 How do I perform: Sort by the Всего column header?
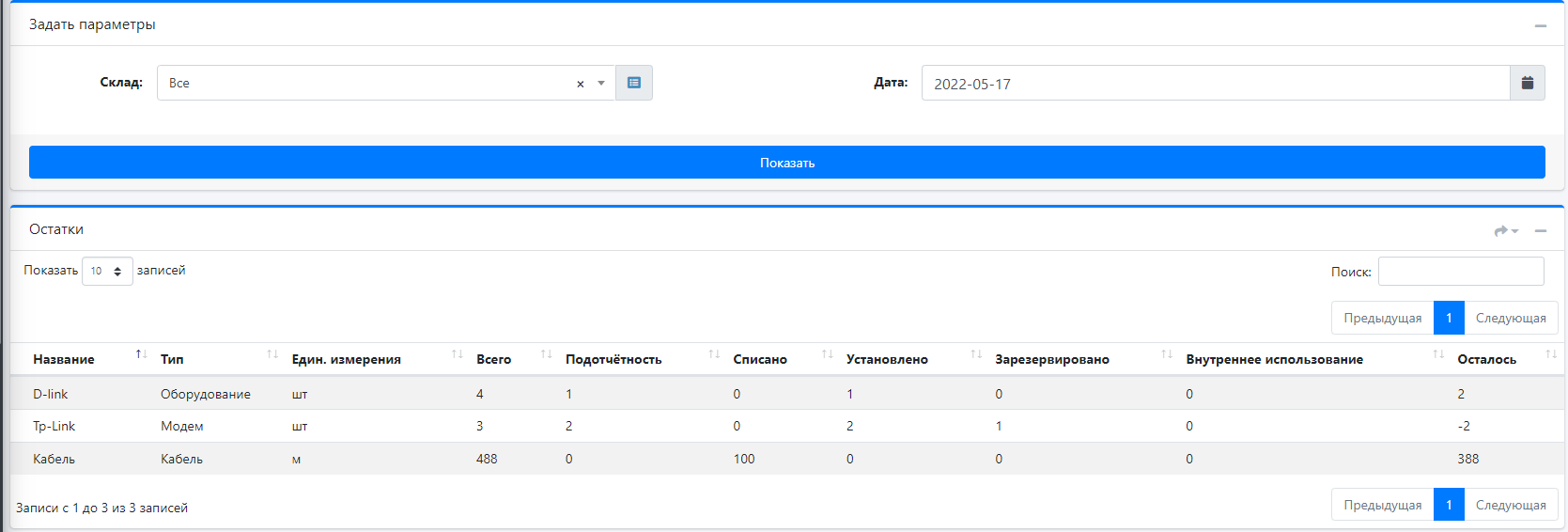click(x=493, y=359)
